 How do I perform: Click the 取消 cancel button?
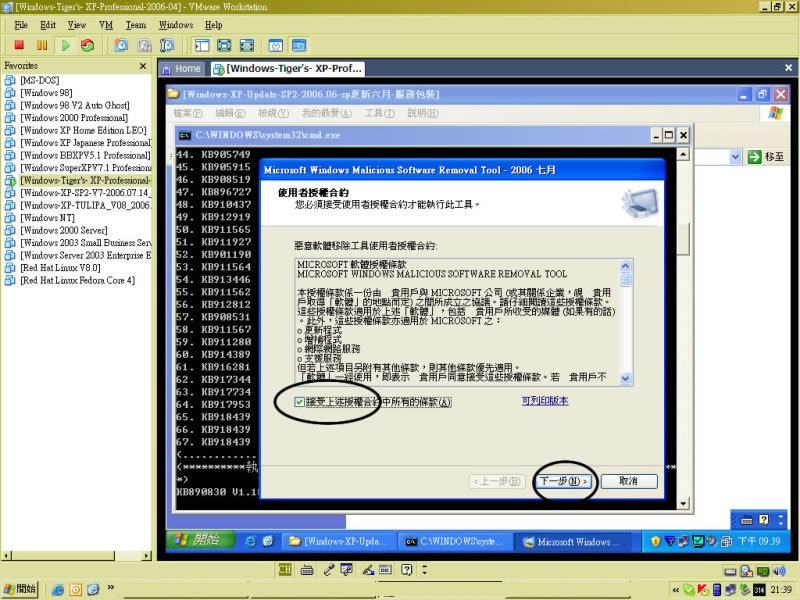pyautogui.click(x=629, y=481)
